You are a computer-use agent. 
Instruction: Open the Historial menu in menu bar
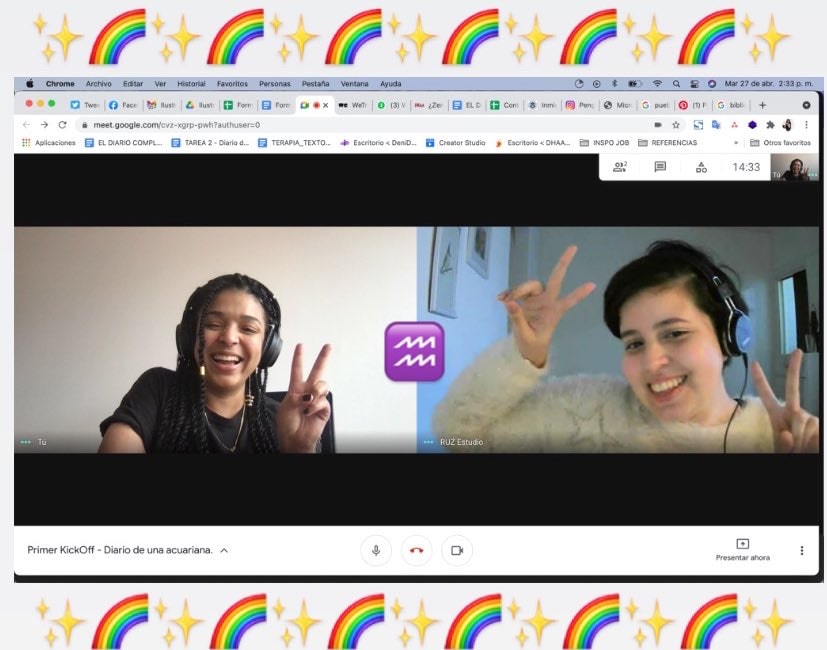coord(191,84)
